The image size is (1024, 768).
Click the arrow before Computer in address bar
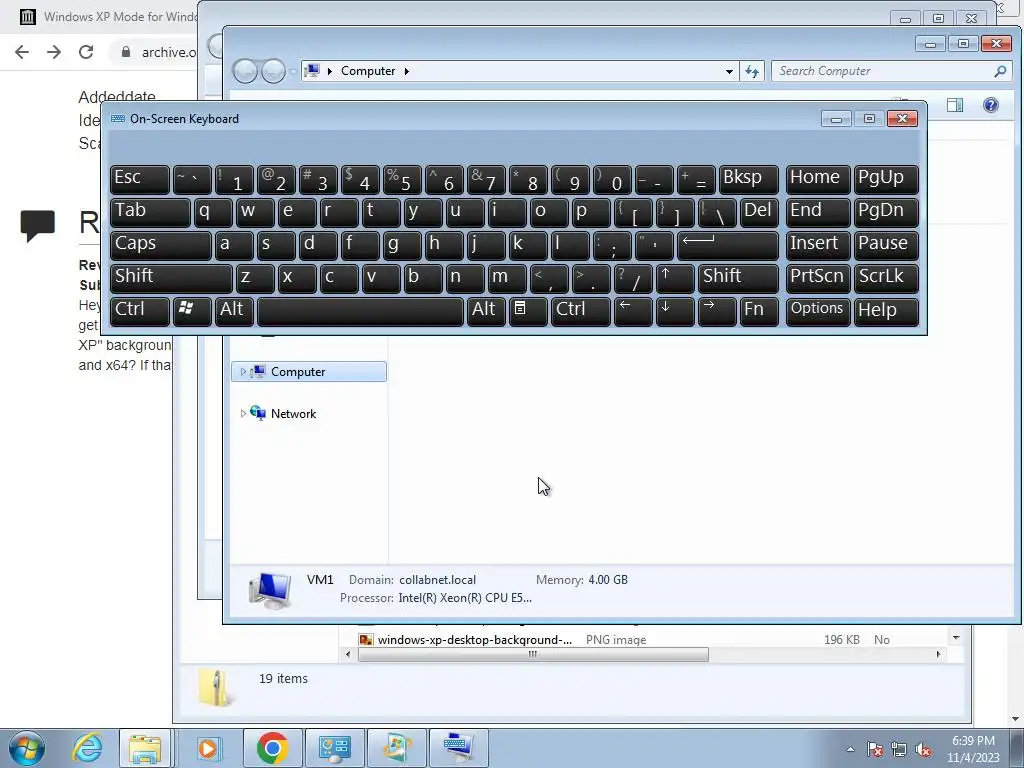(x=330, y=71)
